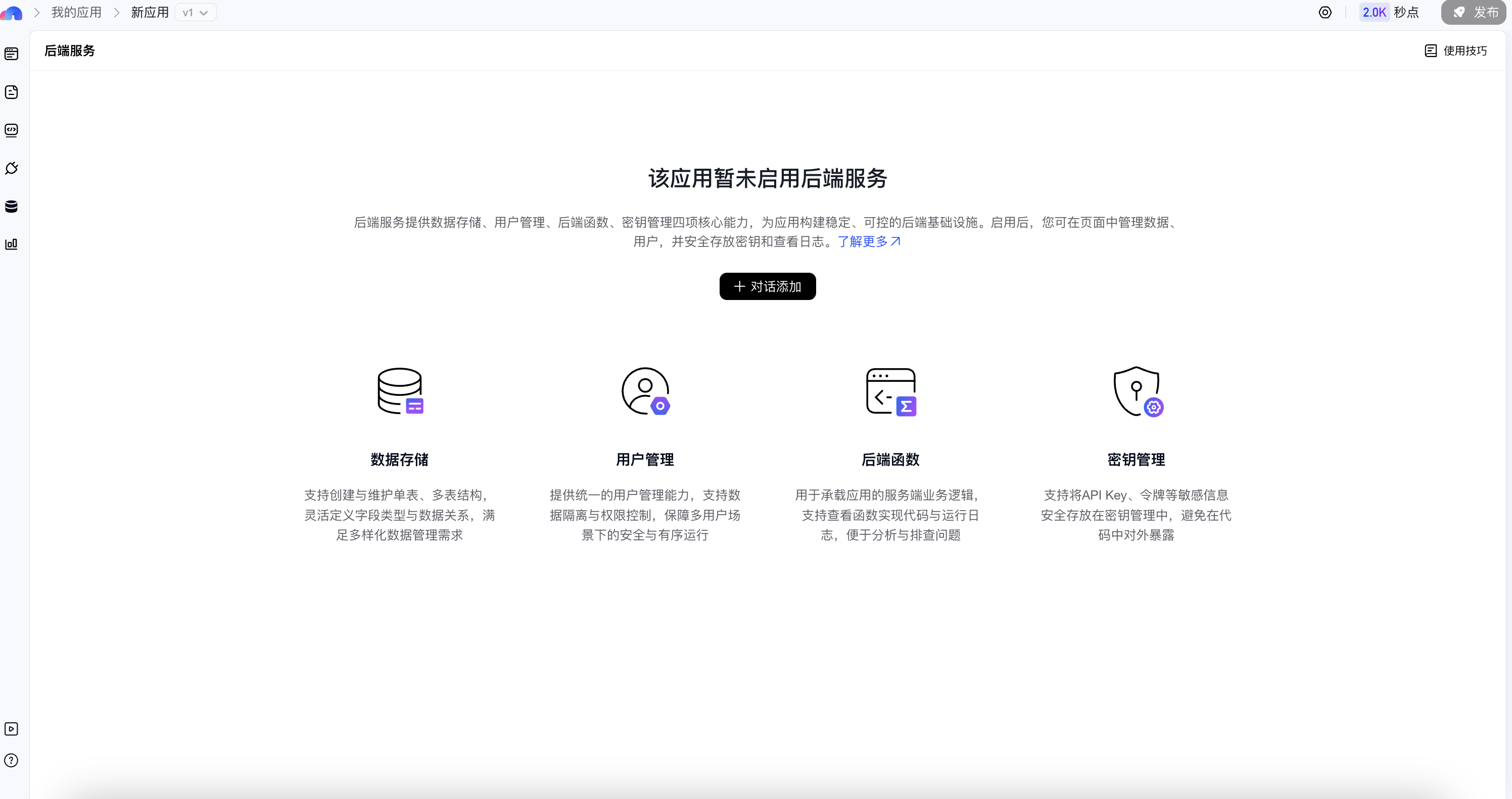Image resolution: width=1512 pixels, height=799 pixels.
Task: Go to 我的应用 breadcrumb
Action: 76,12
